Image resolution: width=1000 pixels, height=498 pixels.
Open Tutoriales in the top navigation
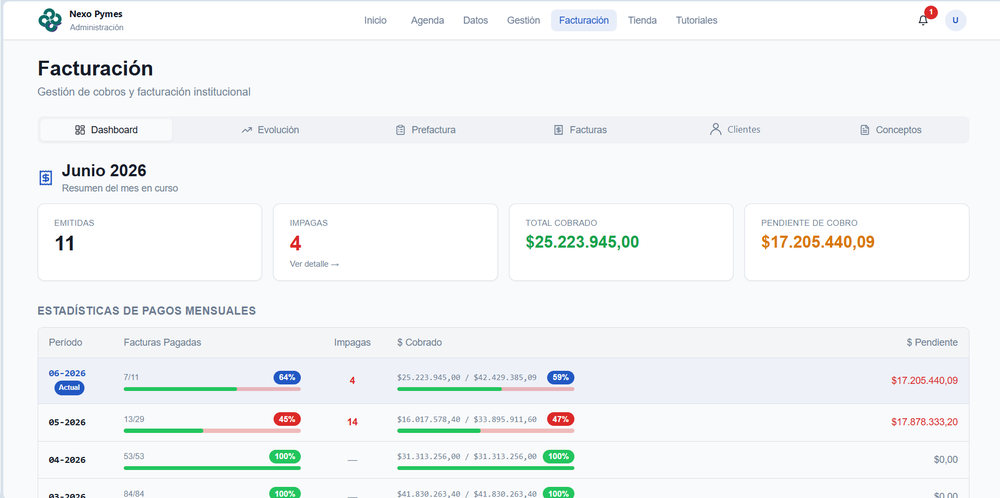(696, 20)
